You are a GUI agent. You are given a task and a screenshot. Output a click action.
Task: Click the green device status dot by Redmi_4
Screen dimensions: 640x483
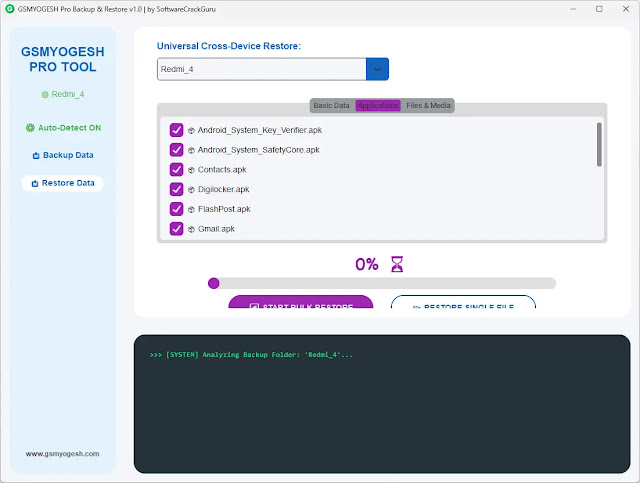coord(45,94)
